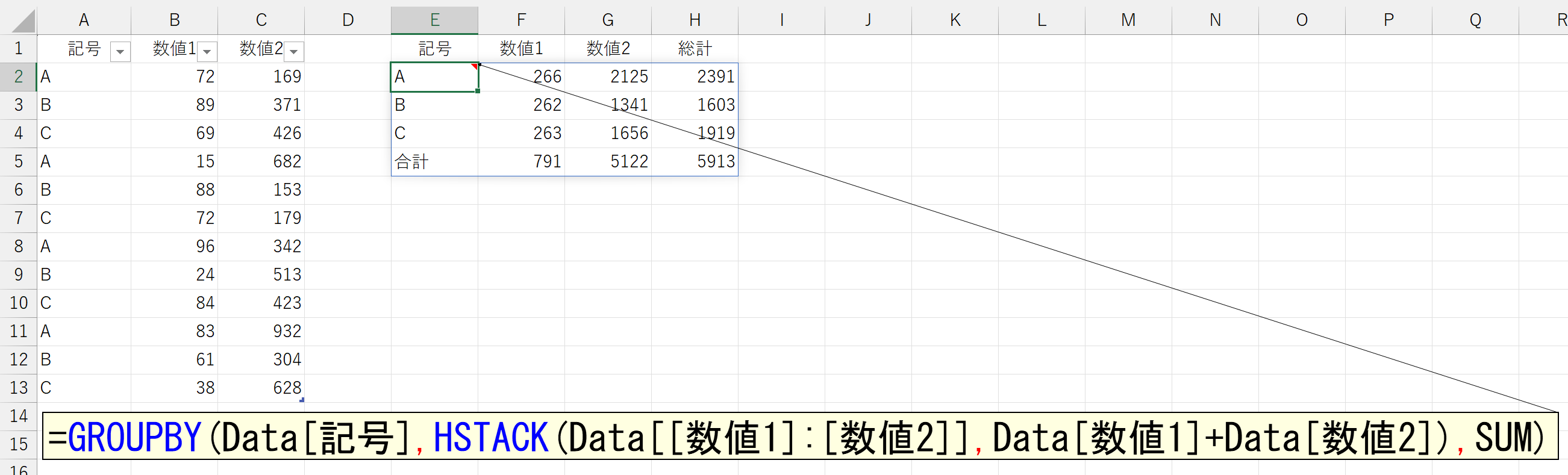The image size is (1568, 475).
Task: Click cell B2 with value 72
Action: [x=175, y=77]
